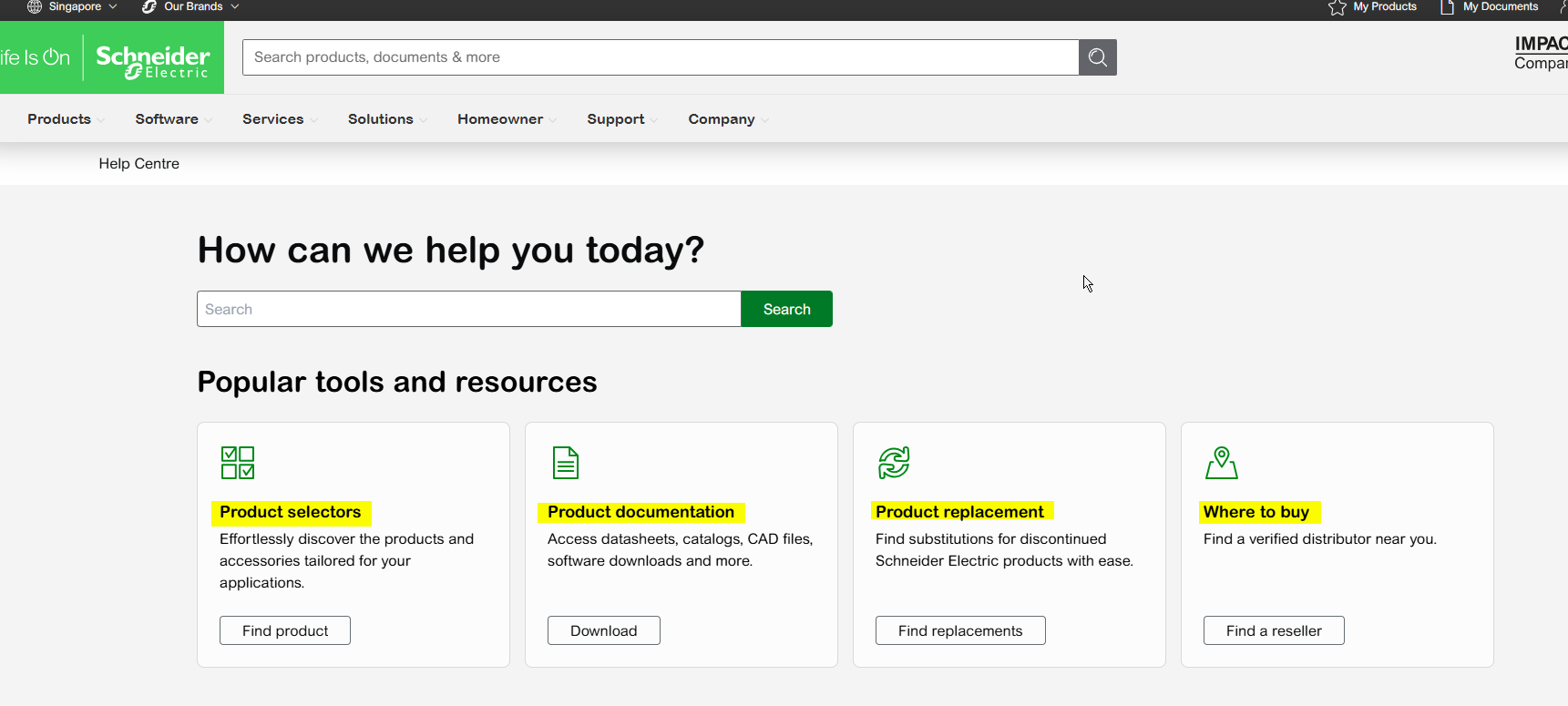Screen dimensions: 1568x706
Task: Click the Help Centre breadcrumb
Action: [139, 164]
